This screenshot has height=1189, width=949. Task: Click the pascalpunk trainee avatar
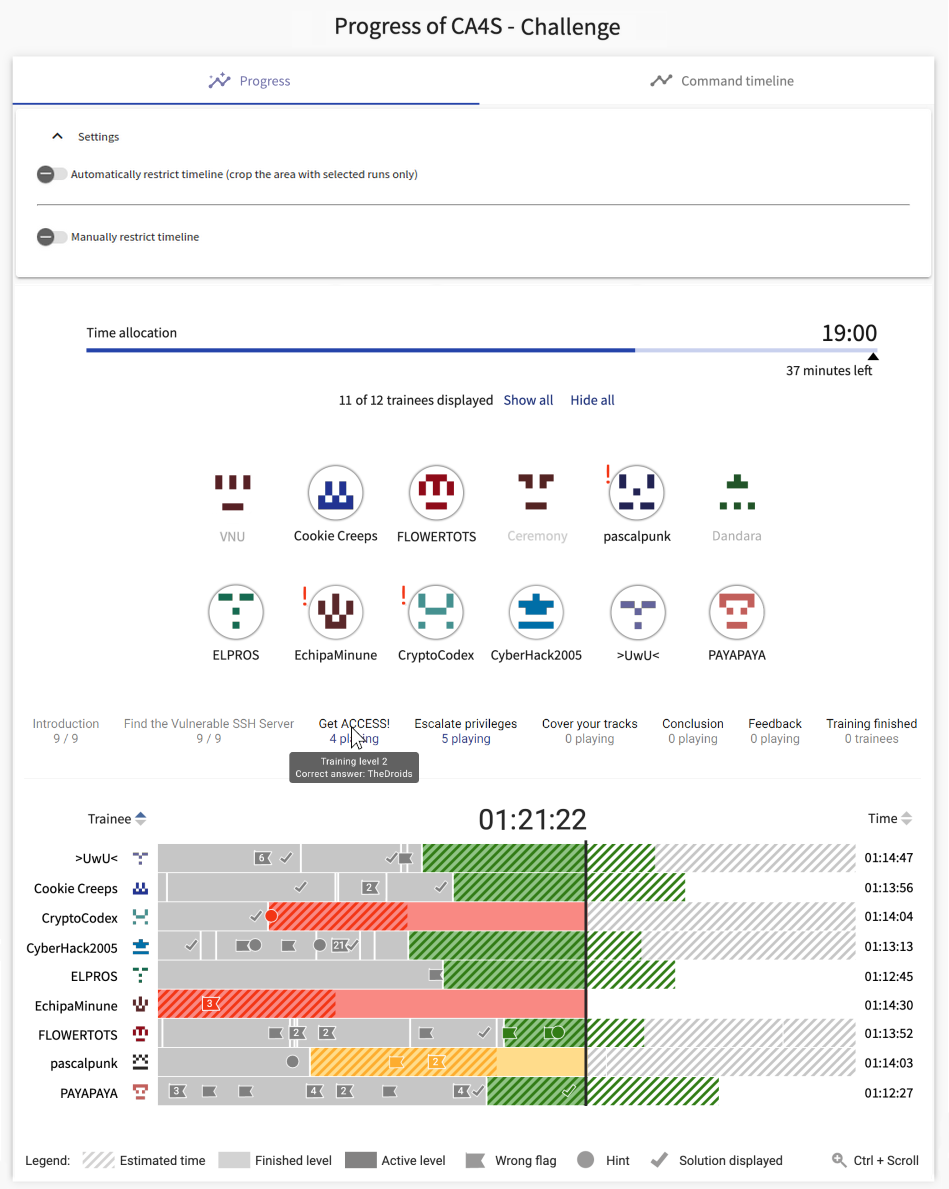pos(637,493)
